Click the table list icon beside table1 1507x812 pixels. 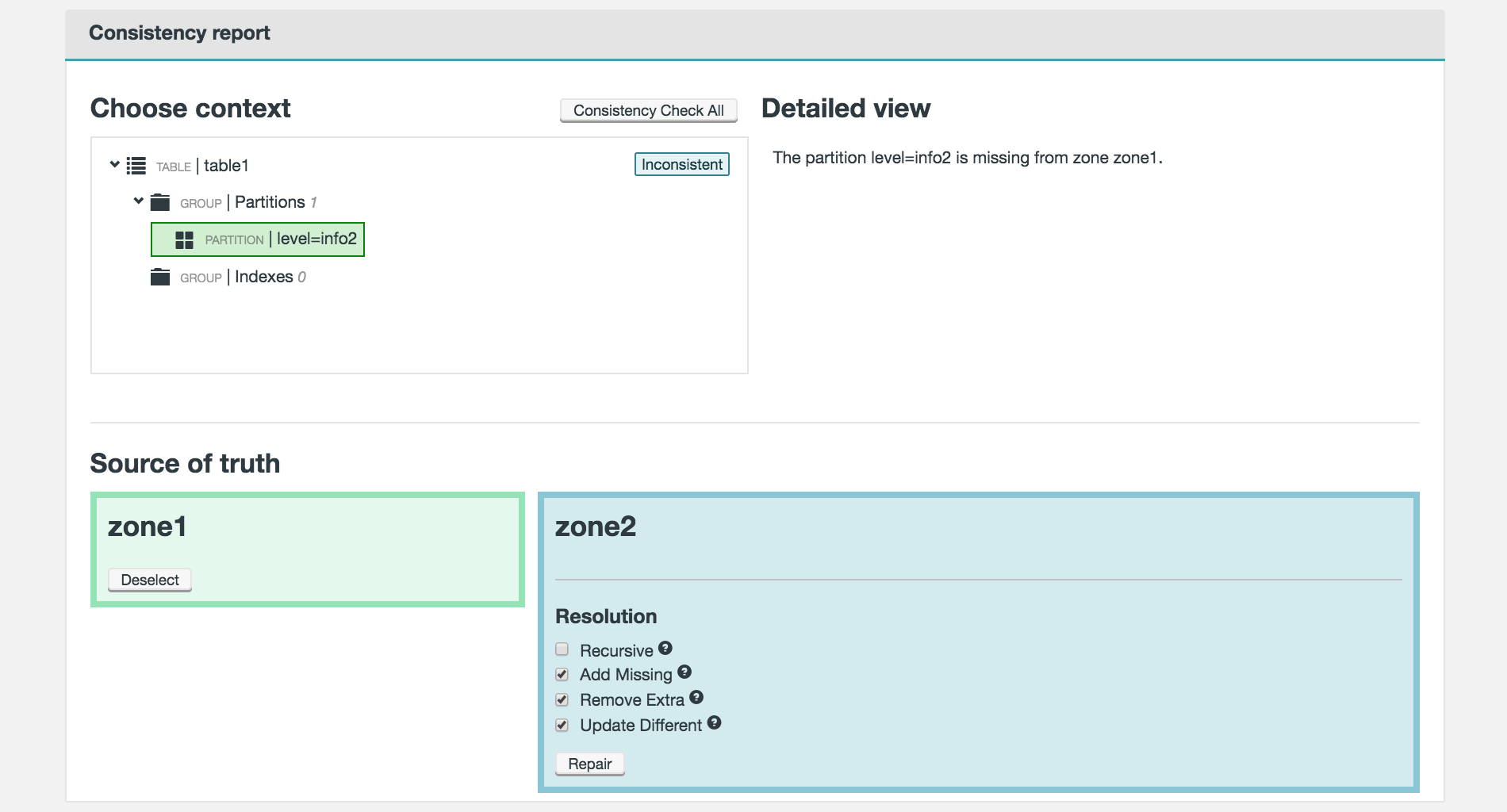click(136, 166)
